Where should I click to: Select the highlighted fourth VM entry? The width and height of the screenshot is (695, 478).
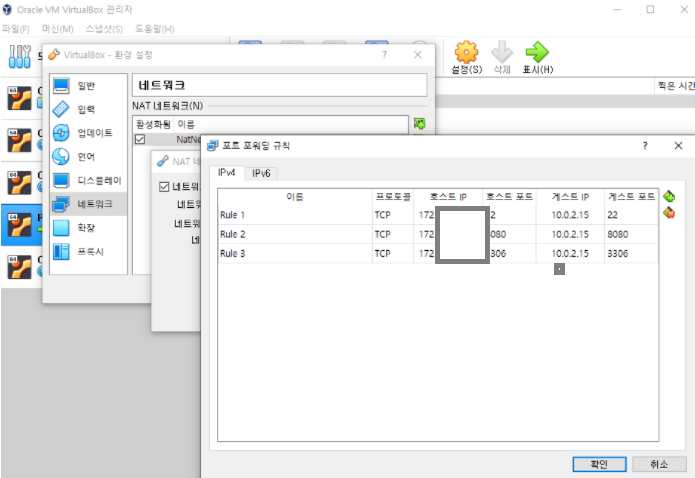point(21,225)
